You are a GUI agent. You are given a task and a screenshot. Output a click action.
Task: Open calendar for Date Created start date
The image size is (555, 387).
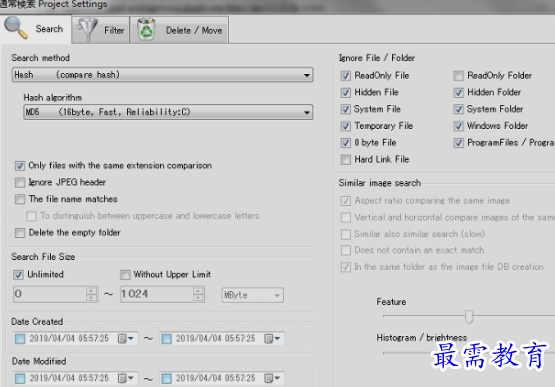pyautogui.click(x=126, y=339)
